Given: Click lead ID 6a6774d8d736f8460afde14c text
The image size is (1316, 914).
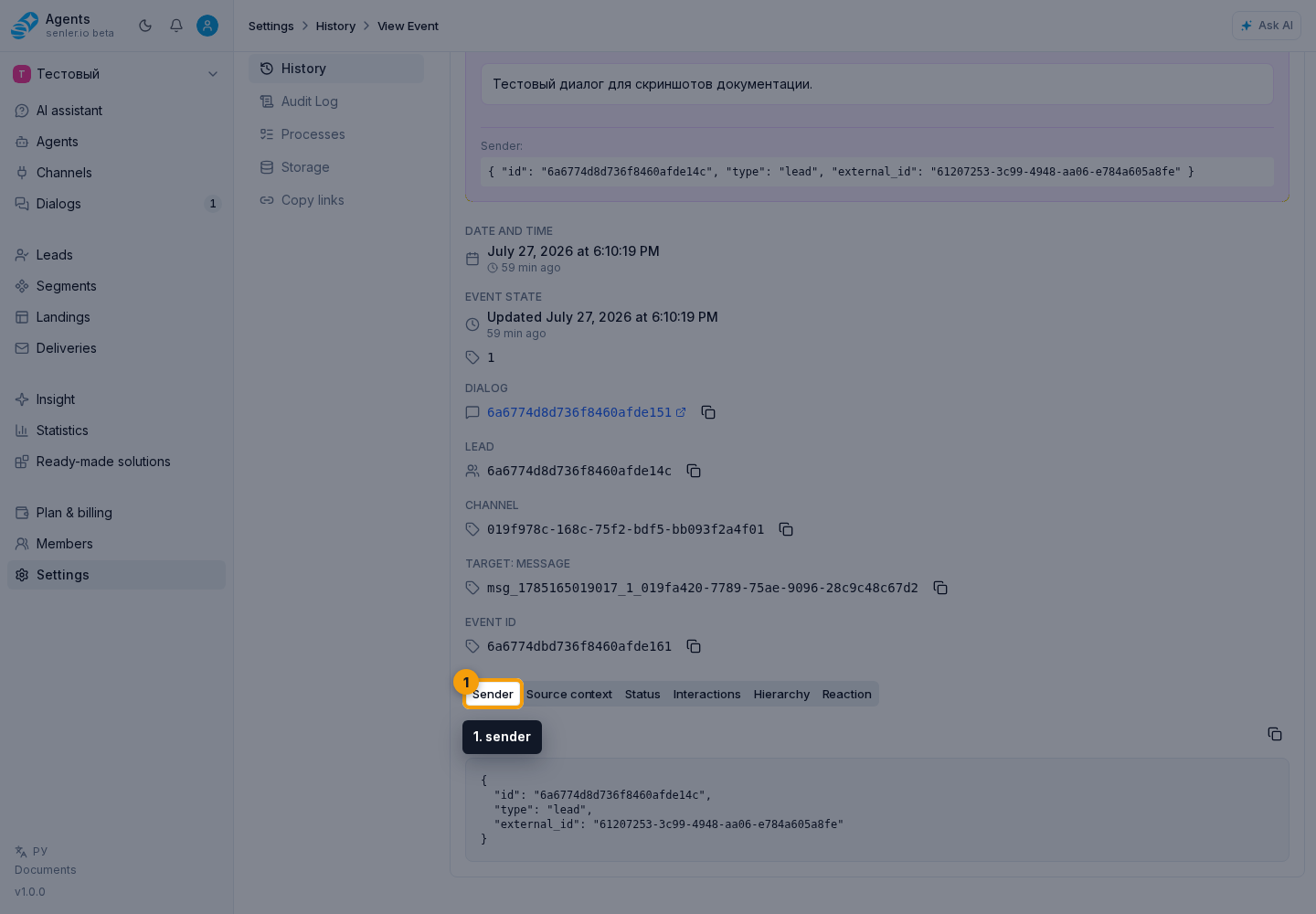Looking at the screenshot, I should pyautogui.click(x=579, y=471).
